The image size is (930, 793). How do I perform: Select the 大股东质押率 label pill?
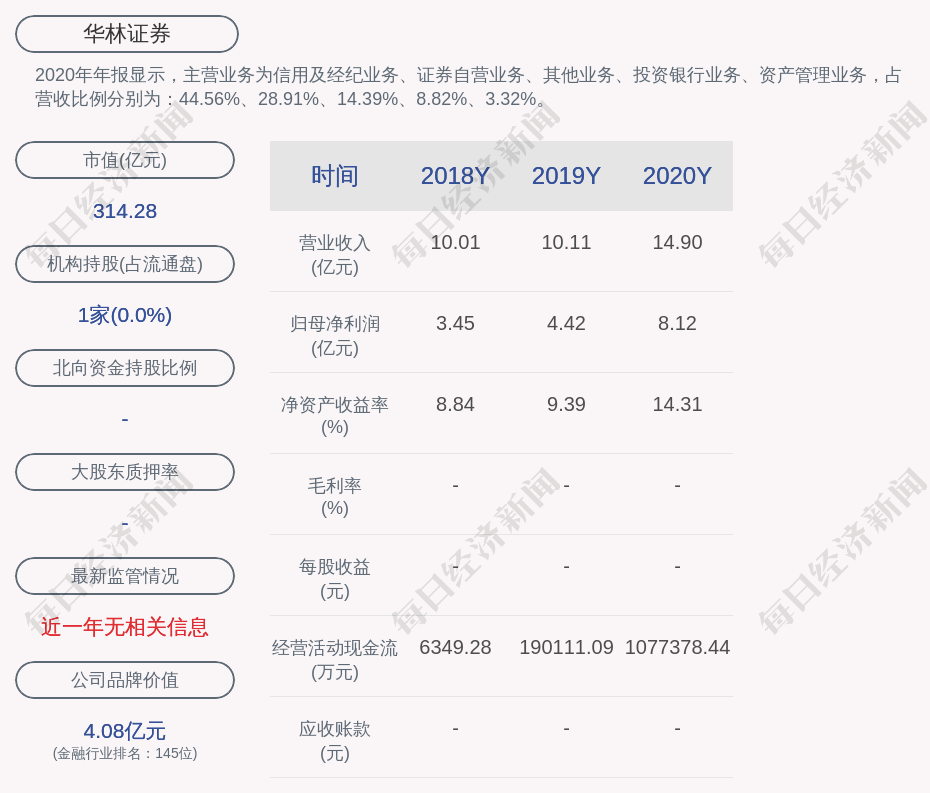(x=125, y=472)
